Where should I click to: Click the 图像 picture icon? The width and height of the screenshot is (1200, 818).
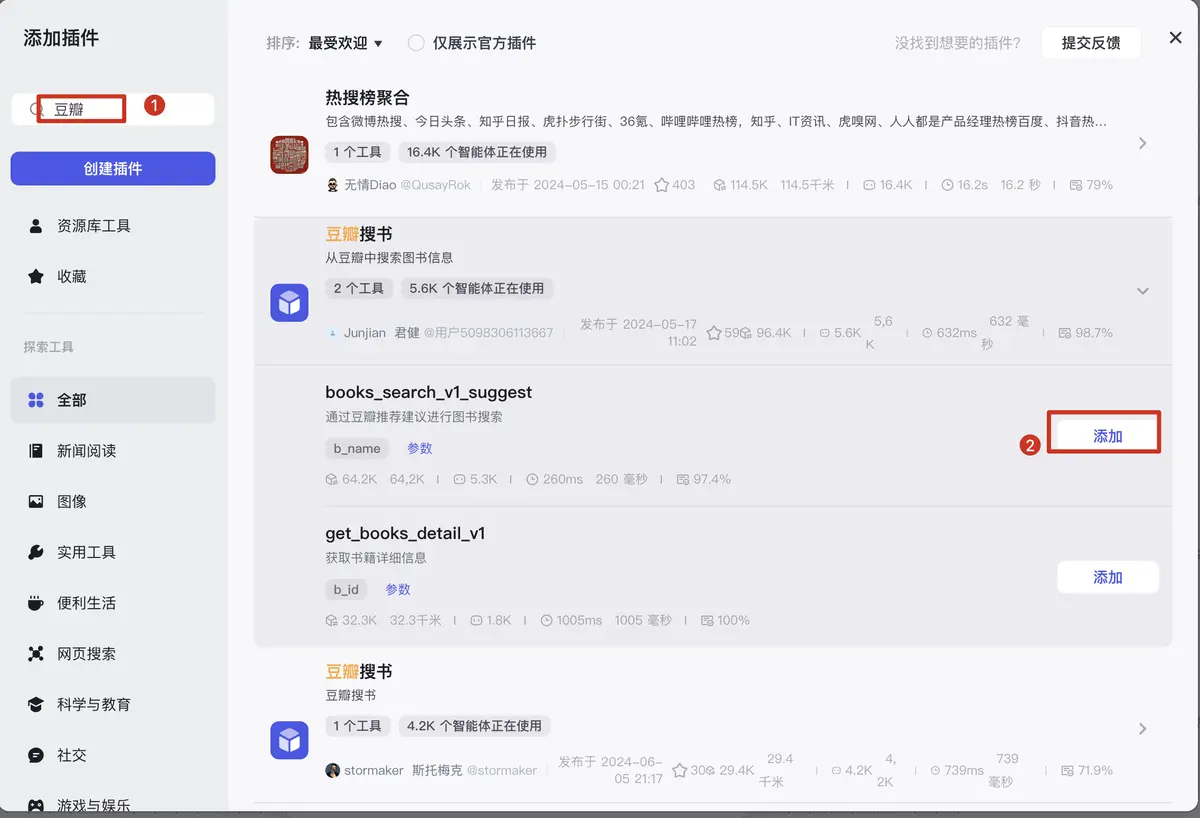[36, 502]
